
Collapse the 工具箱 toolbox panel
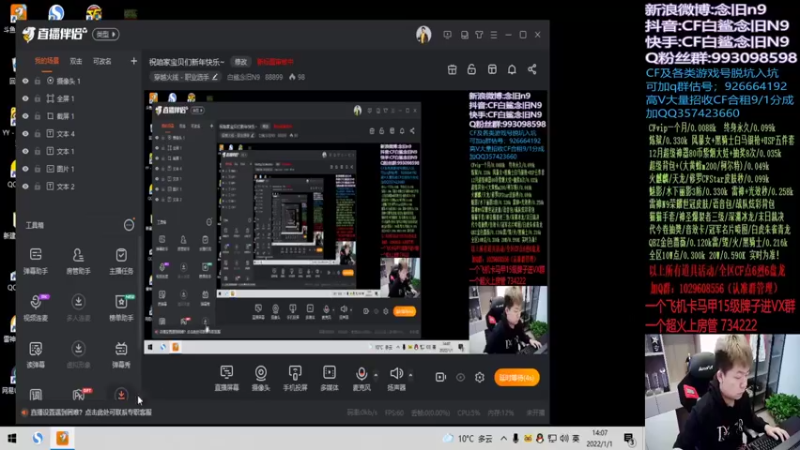[129, 225]
